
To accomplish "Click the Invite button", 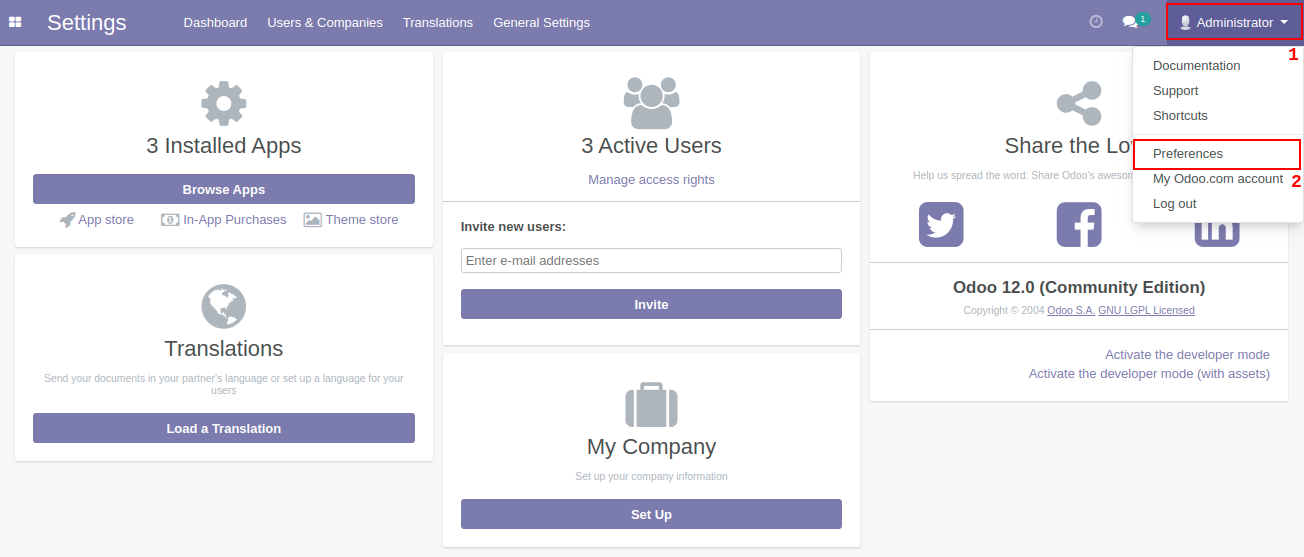I will 651,304.
